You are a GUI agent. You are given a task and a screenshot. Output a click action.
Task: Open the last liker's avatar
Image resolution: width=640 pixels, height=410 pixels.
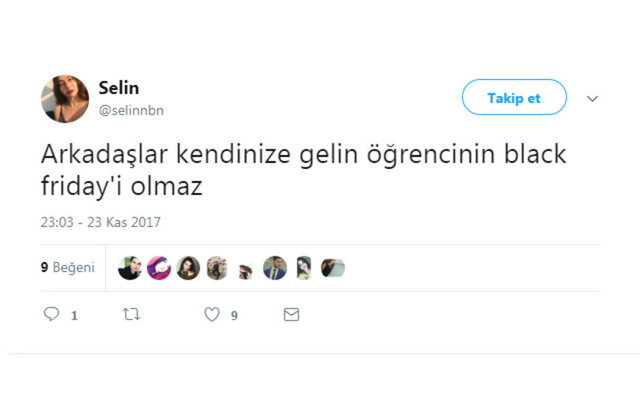pyautogui.click(x=333, y=268)
